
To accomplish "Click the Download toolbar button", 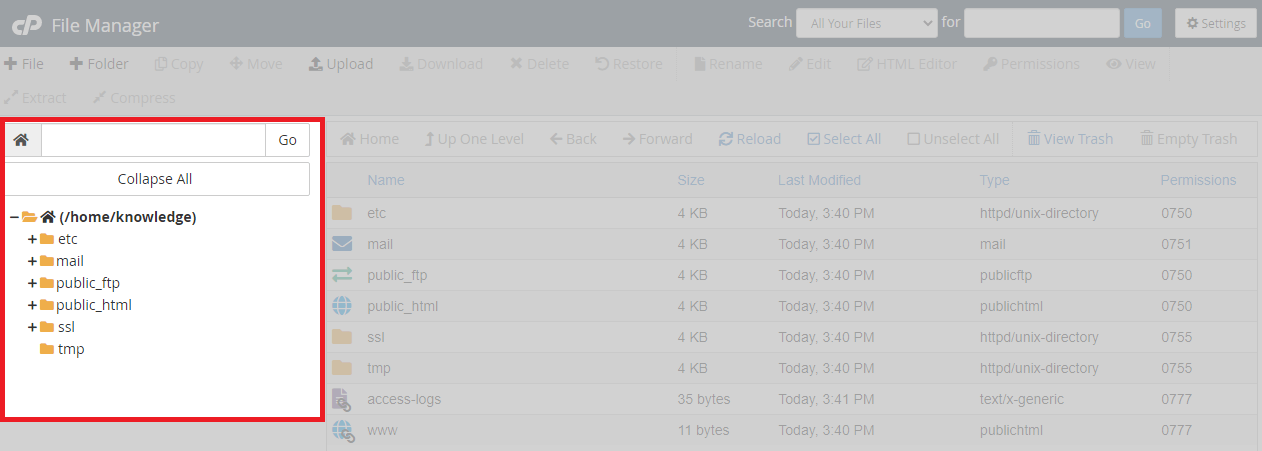I will pyautogui.click(x=441, y=64).
